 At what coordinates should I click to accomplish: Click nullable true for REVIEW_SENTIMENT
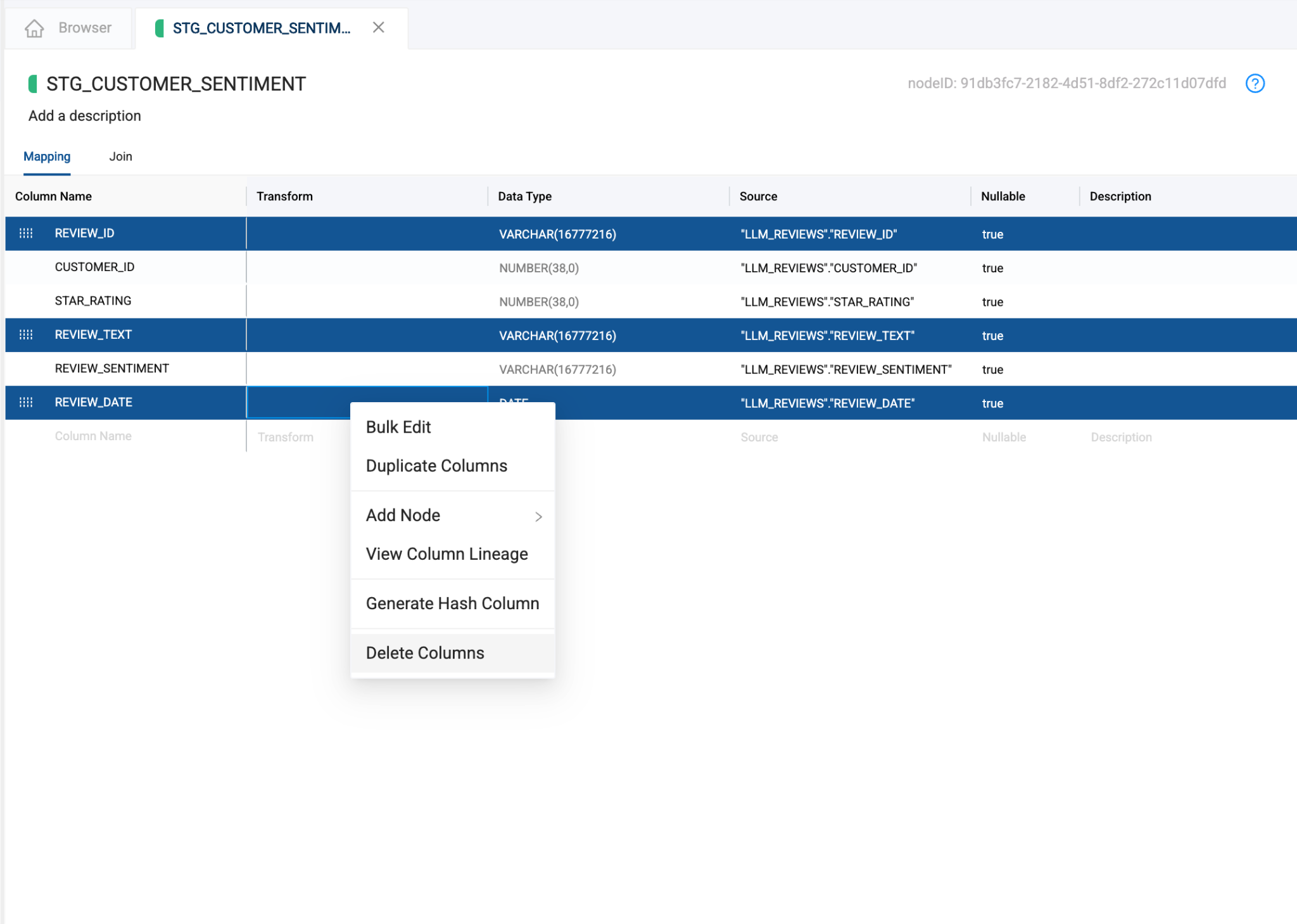click(992, 369)
